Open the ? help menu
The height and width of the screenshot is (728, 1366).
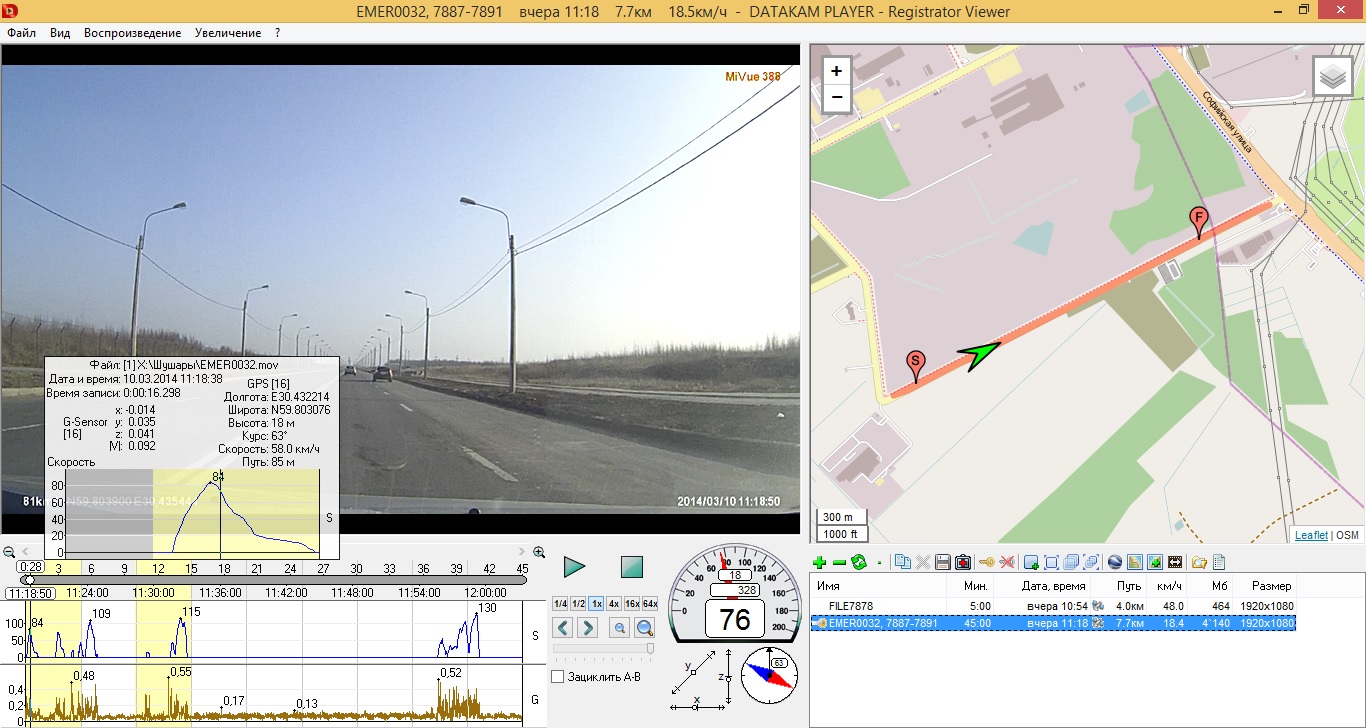point(278,33)
